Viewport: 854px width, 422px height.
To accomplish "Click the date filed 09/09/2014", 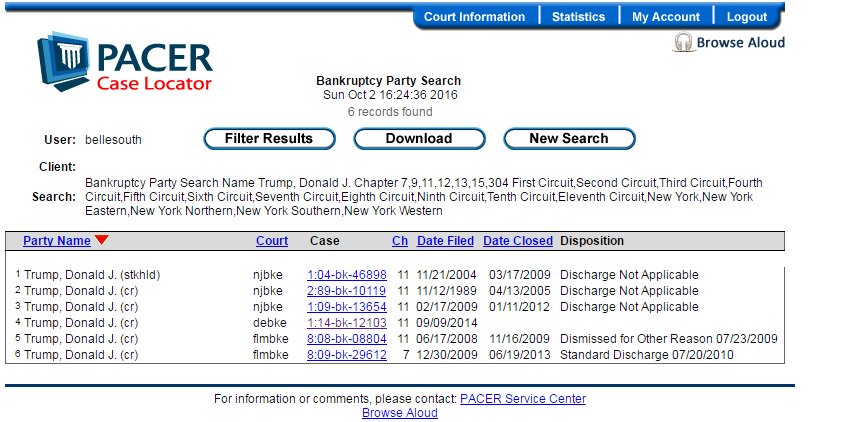I will pyautogui.click(x=447, y=323).
